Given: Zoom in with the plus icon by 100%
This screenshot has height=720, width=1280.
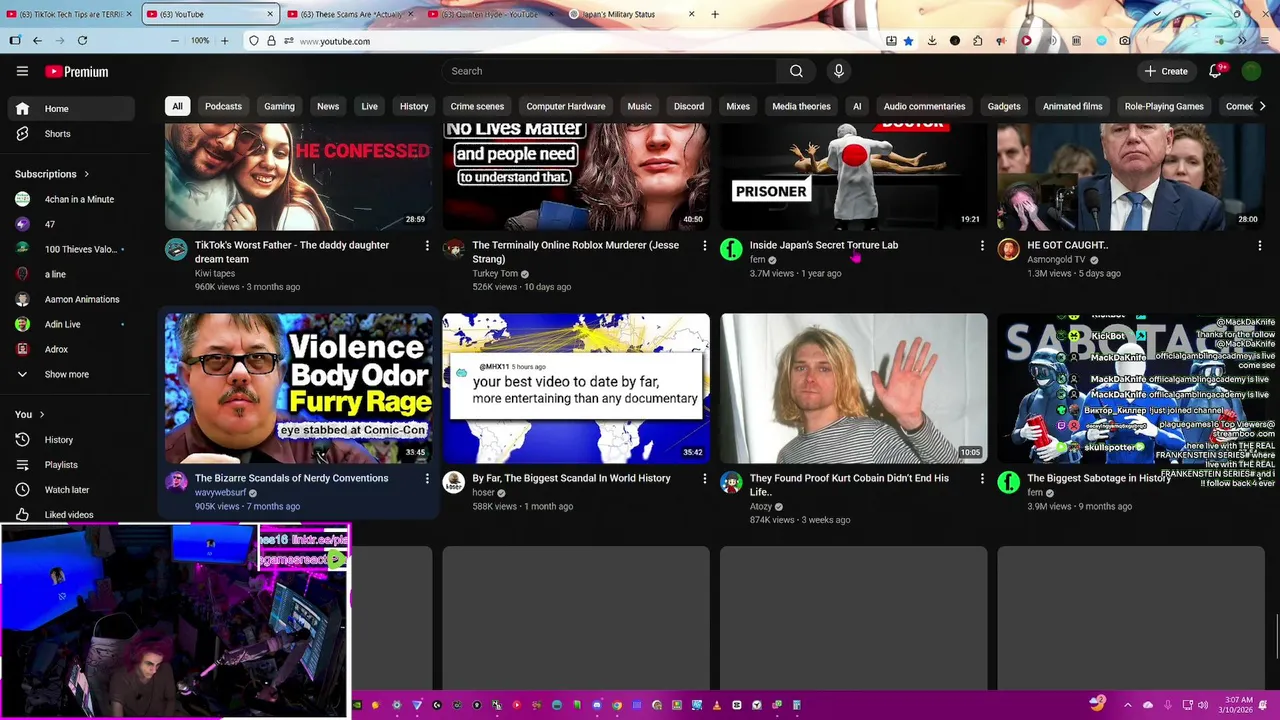Looking at the screenshot, I should pos(224,41).
